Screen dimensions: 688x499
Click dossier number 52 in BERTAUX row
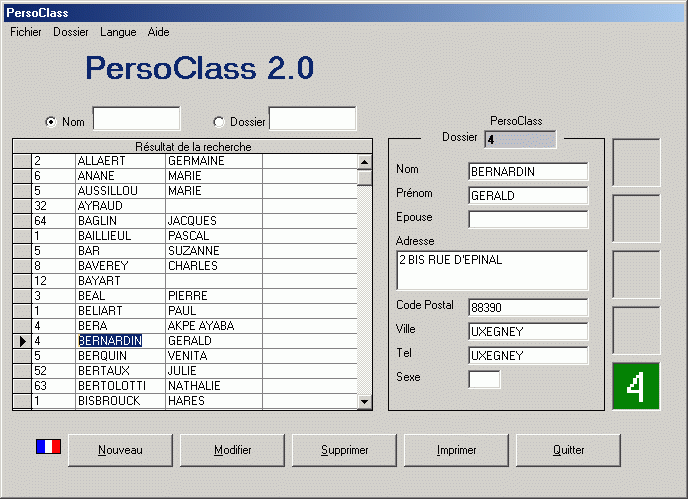tap(40, 371)
